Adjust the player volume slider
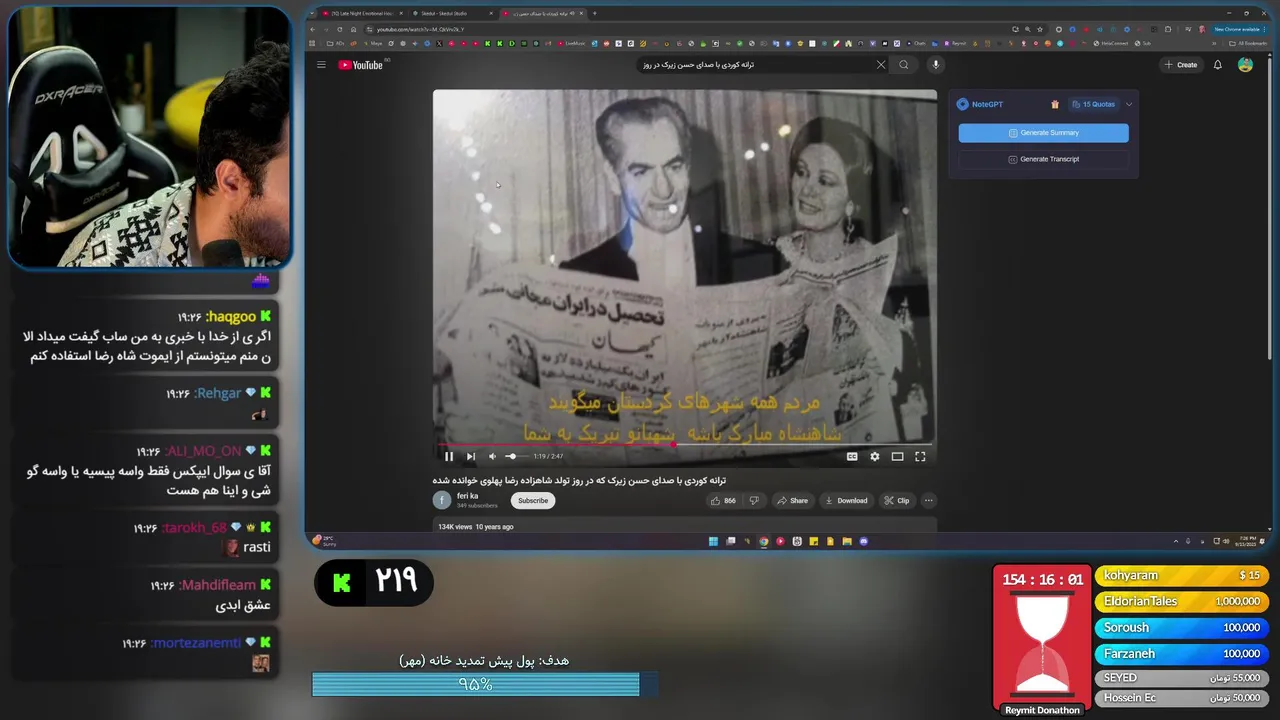 coord(515,456)
